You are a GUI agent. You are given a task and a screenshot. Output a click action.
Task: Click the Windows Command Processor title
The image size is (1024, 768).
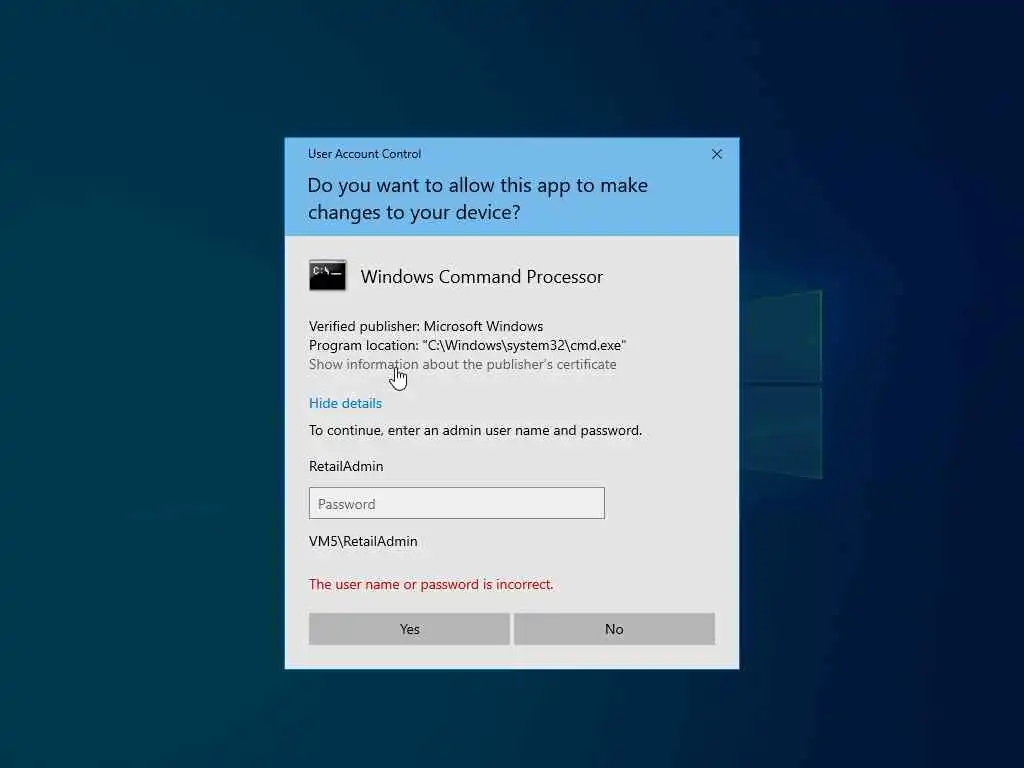[482, 277]
